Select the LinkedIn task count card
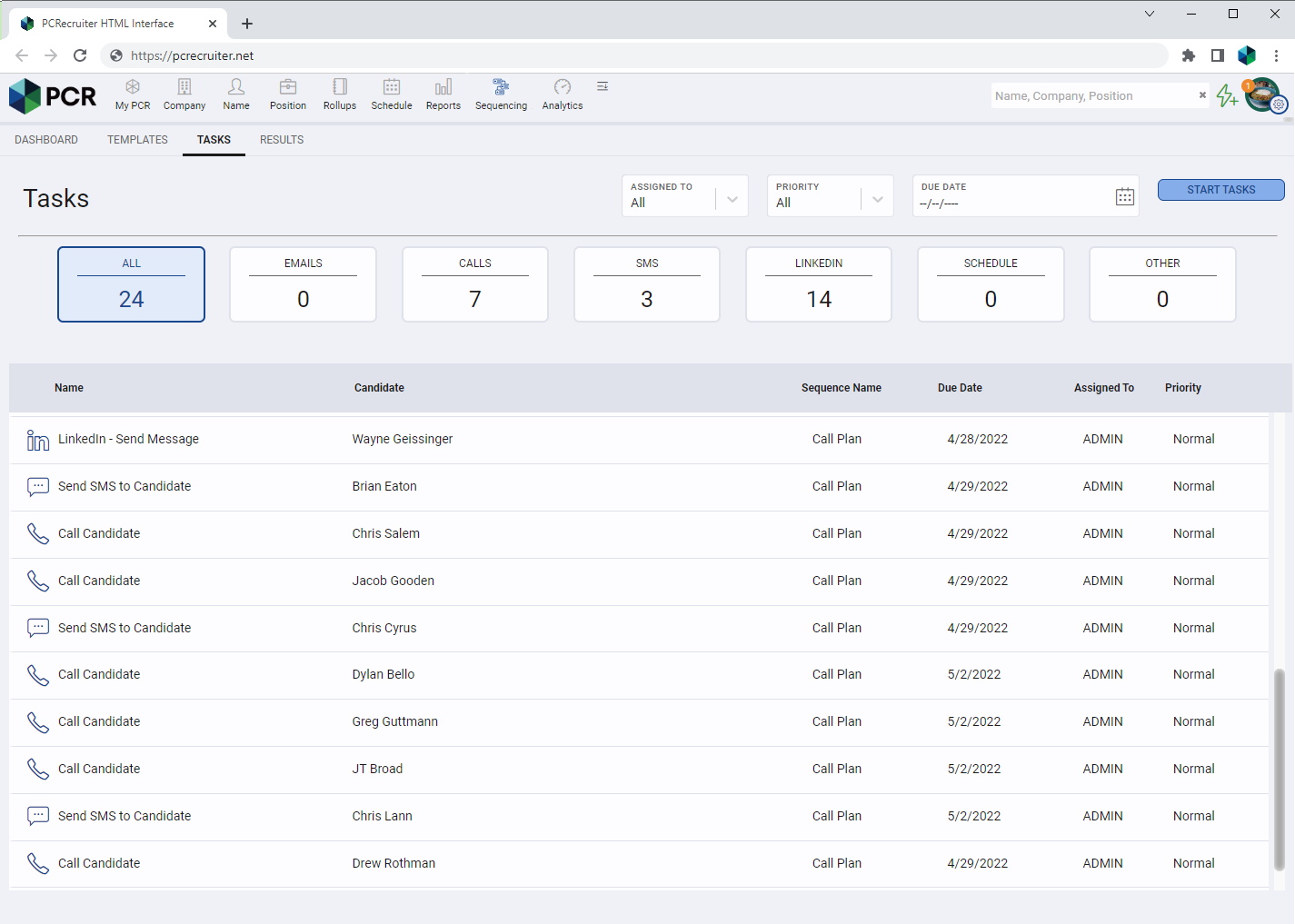The image size is (1295, 924). pyautogui.click(x=818, y=284)
